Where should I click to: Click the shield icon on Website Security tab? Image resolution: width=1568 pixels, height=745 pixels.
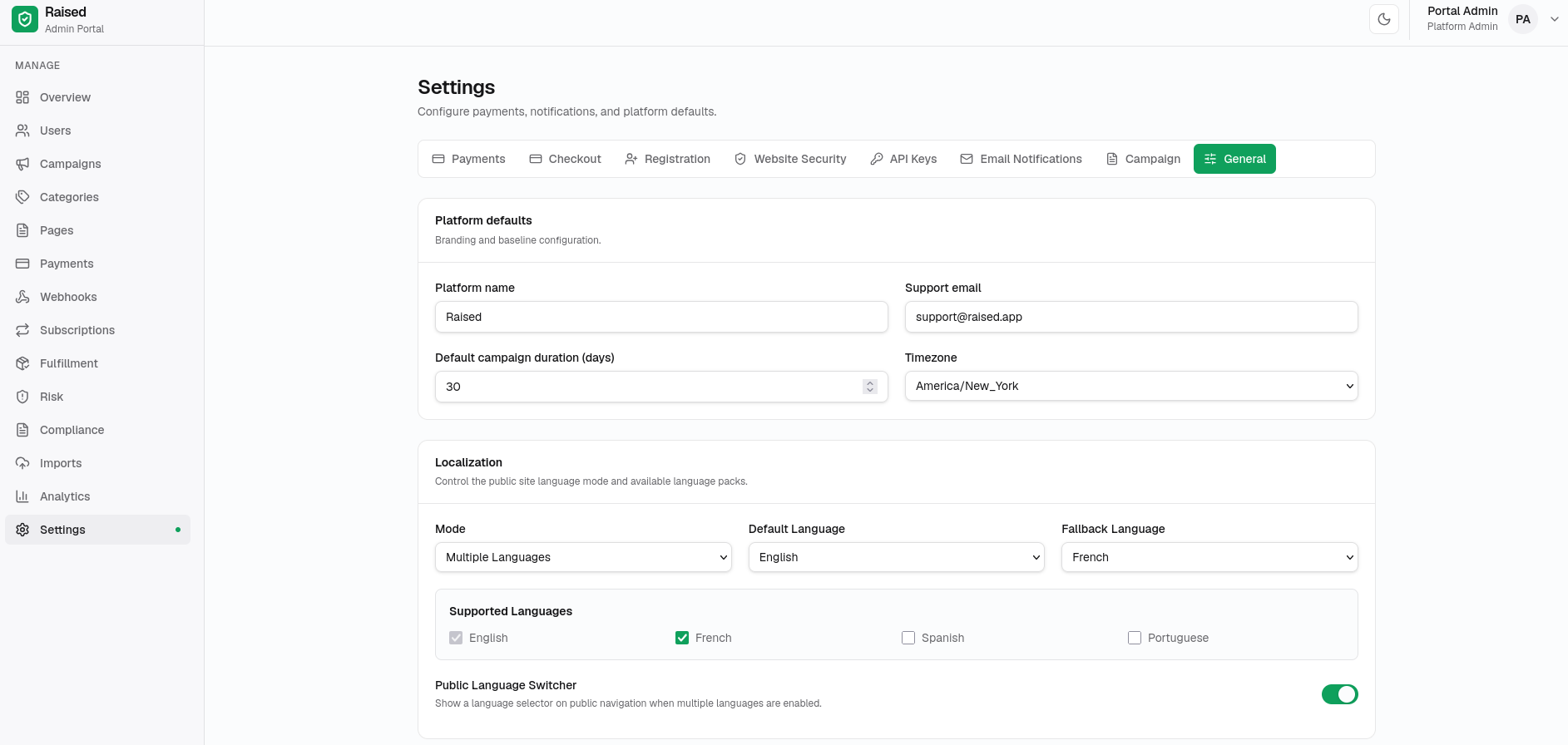coord(740,159)
